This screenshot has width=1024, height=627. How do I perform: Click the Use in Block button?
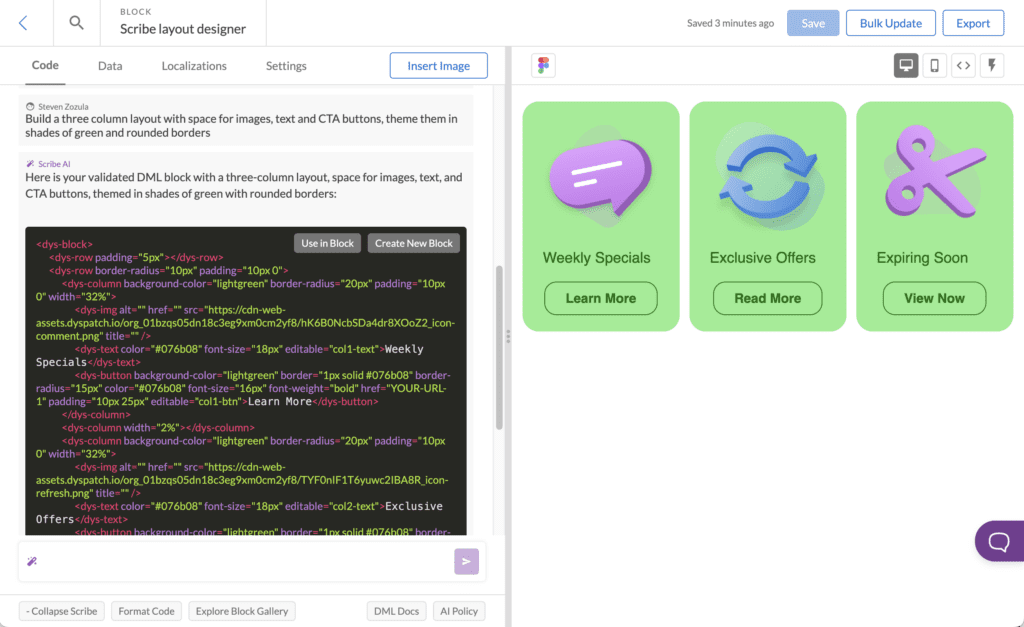tap(327, 242)
